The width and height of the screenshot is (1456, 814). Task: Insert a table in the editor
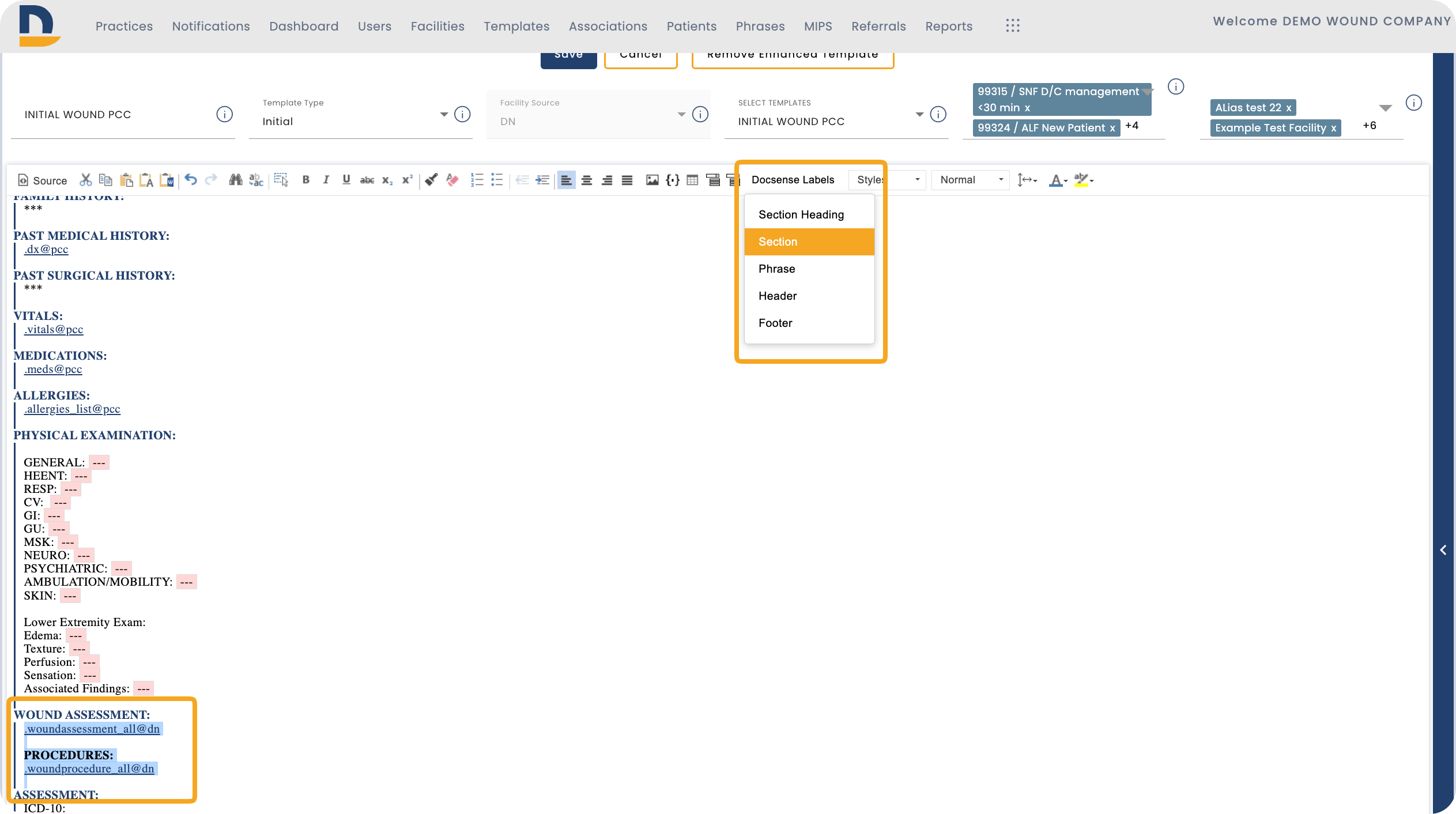[x=692, y=180]
